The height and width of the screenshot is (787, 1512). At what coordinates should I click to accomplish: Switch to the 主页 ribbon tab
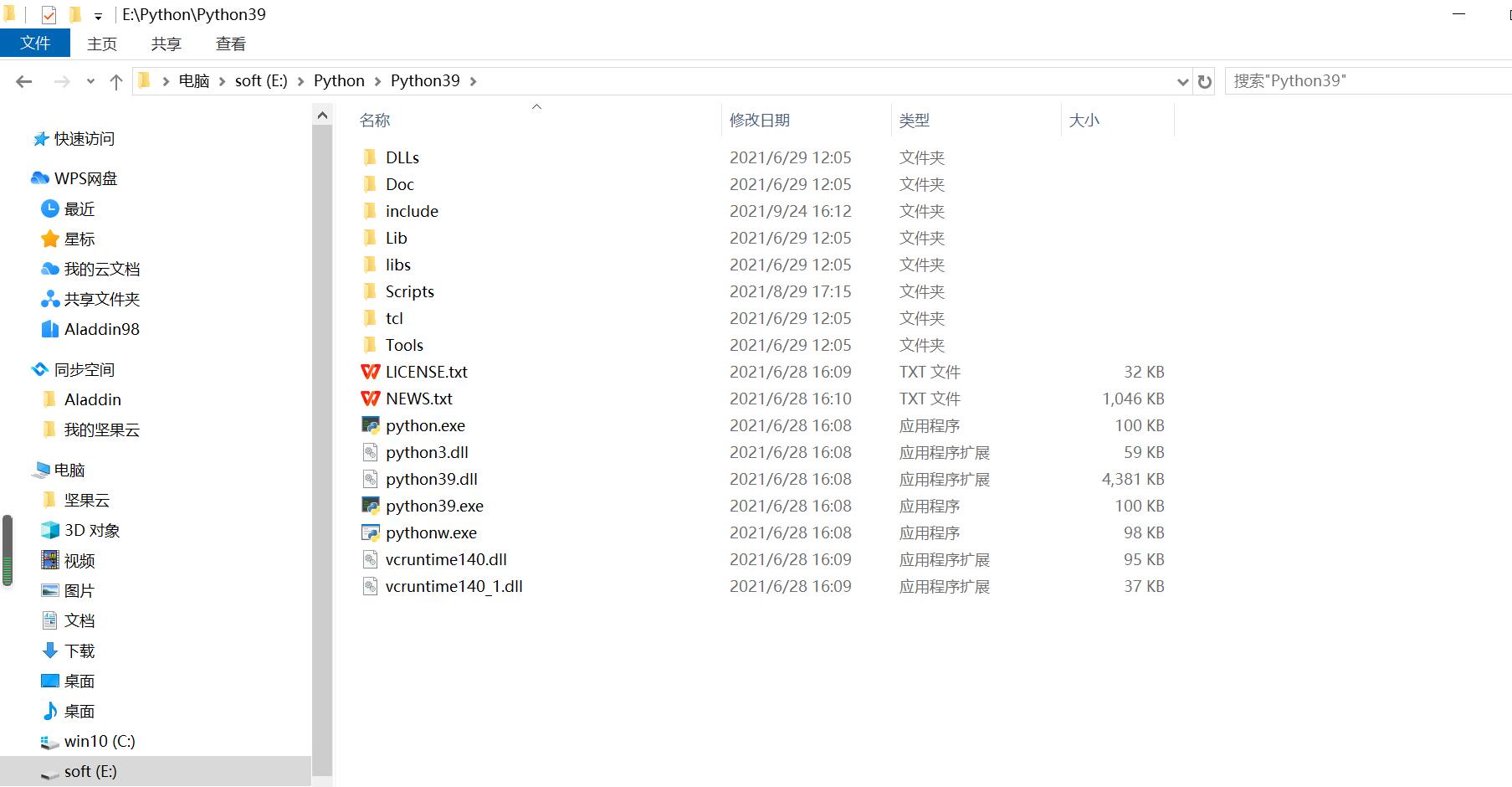102,44
